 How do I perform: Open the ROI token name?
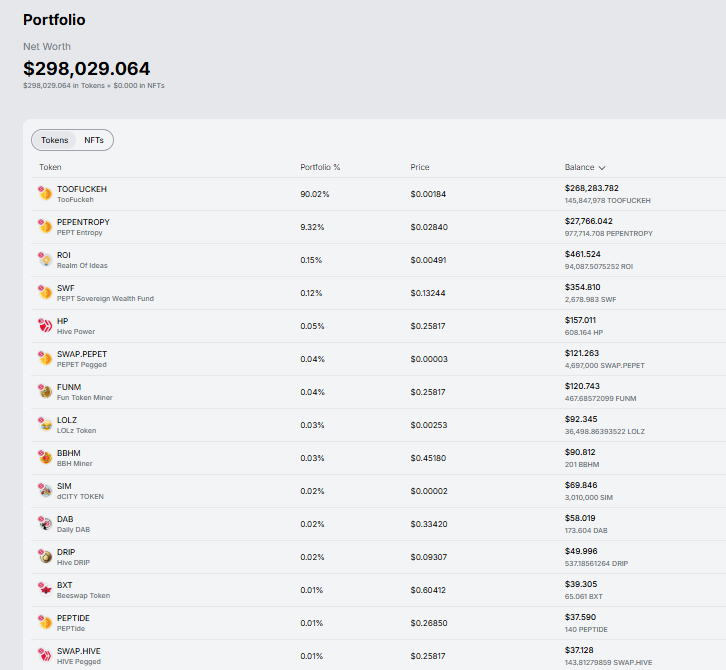click(63, 255)
